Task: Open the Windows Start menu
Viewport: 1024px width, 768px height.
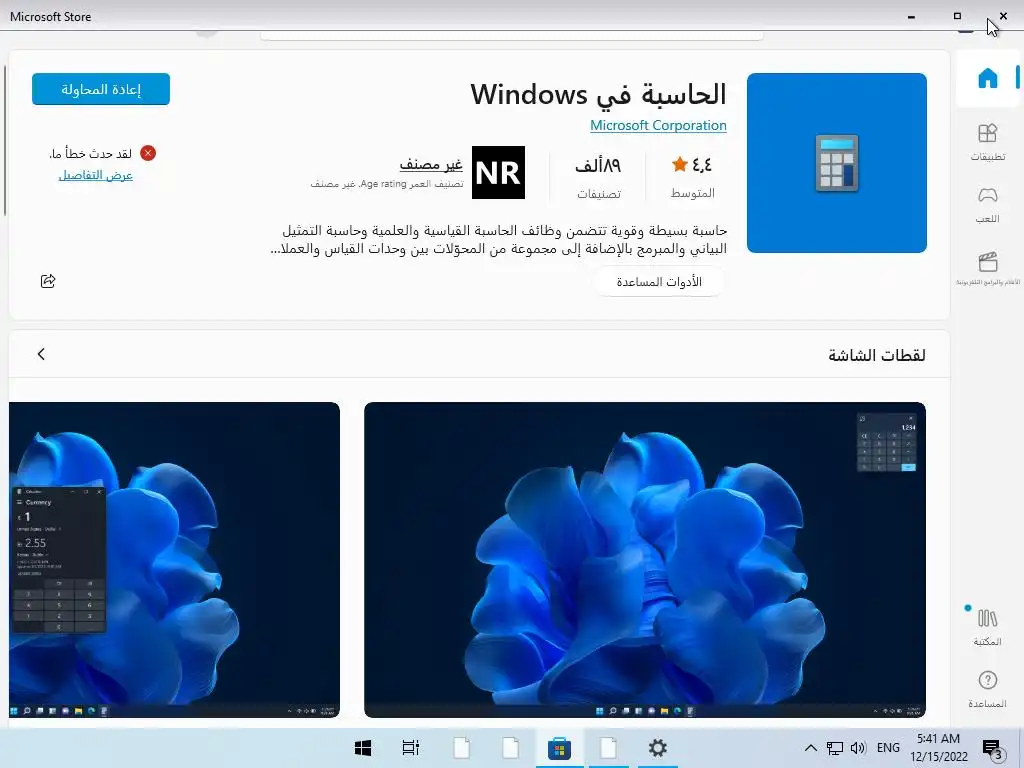Action: pyautogui.click(x=363, y=748)
